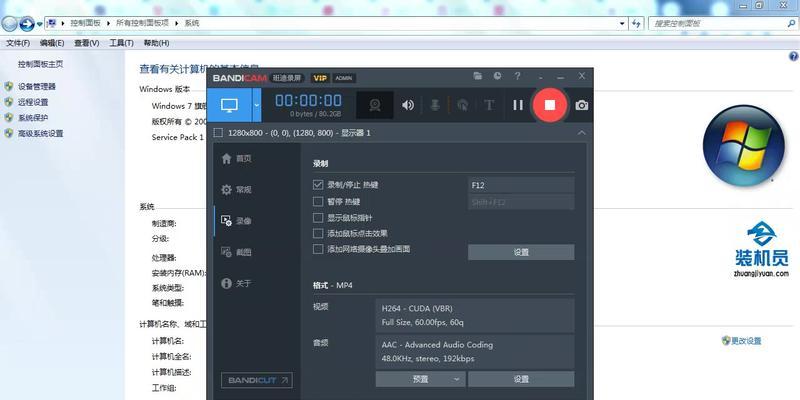
Task: Enable 添加网络摄像头叠加画面 checkbox
Action: [318, 249]
